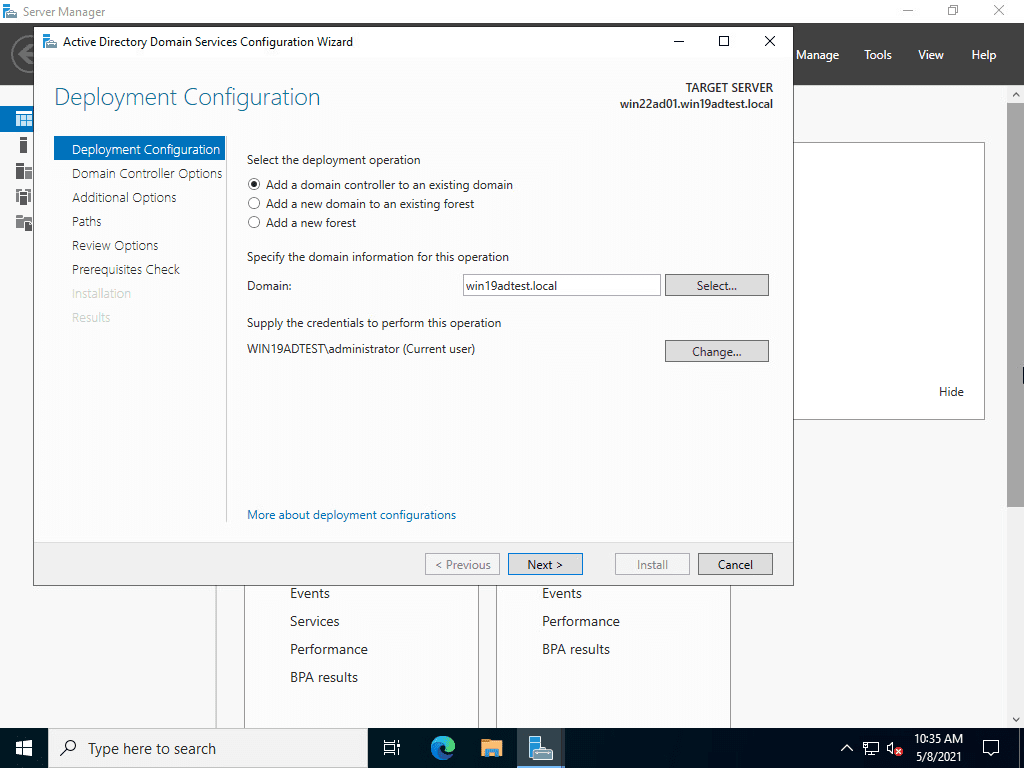Launch Microsoft Edge from the taskbar
The height and width of the screenshot is (768, 1024).
(441, 747)
